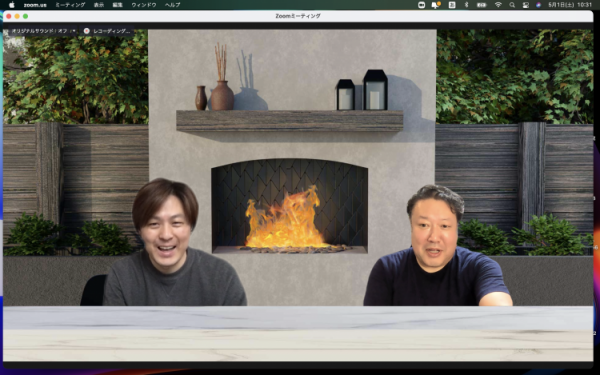This screenshot has height=375, width=600.
Task: Check the battery status icon
Action: coord(481,5)
